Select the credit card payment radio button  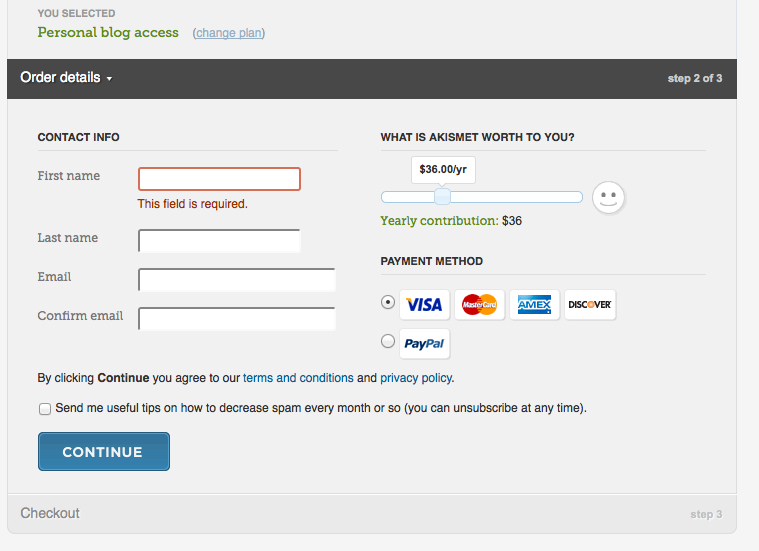(x=388, y=302)
